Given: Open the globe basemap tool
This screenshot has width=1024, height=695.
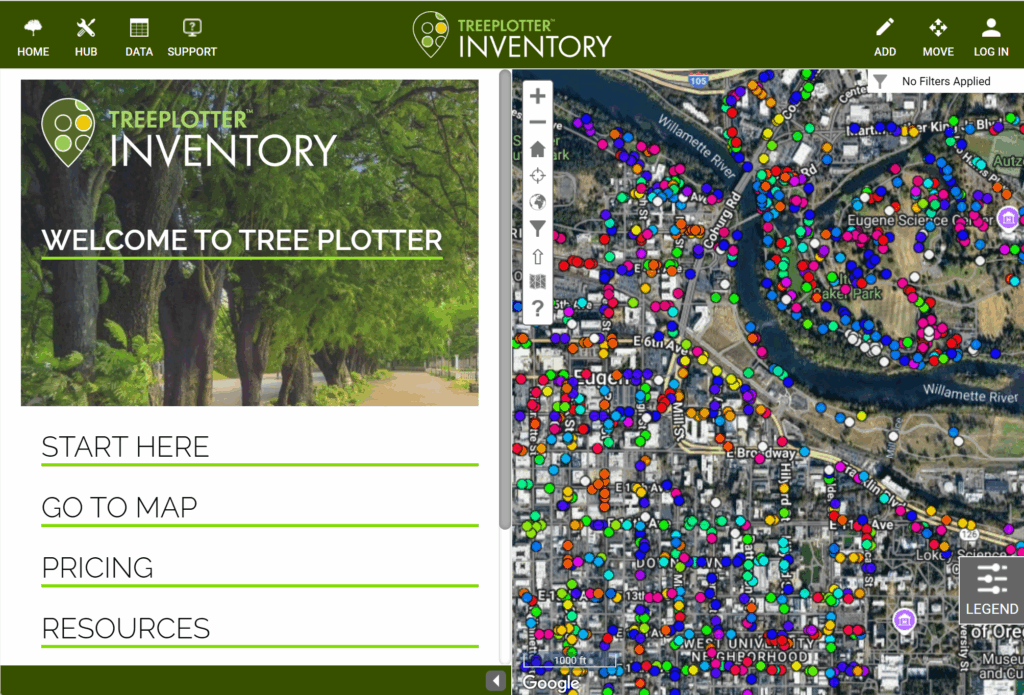Looking at the screenshot, I should click(537, 202).
